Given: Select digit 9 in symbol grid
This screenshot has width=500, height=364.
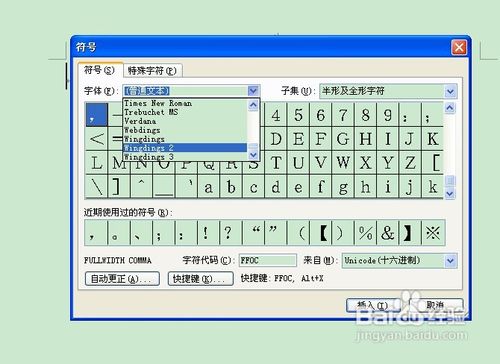Looking at the screenshot, I should 388,115.
